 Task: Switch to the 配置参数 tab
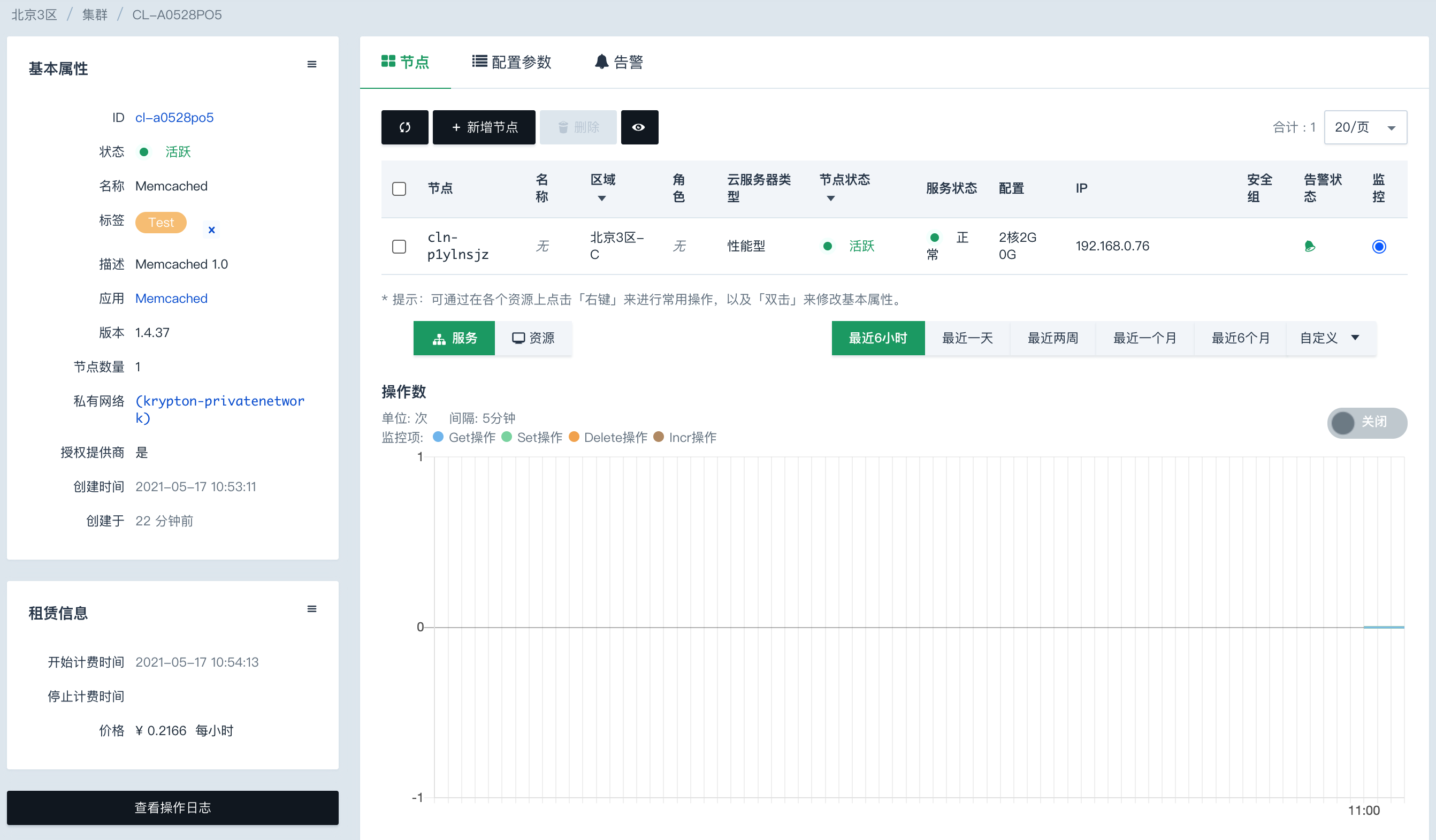click(x=511, y=62)
